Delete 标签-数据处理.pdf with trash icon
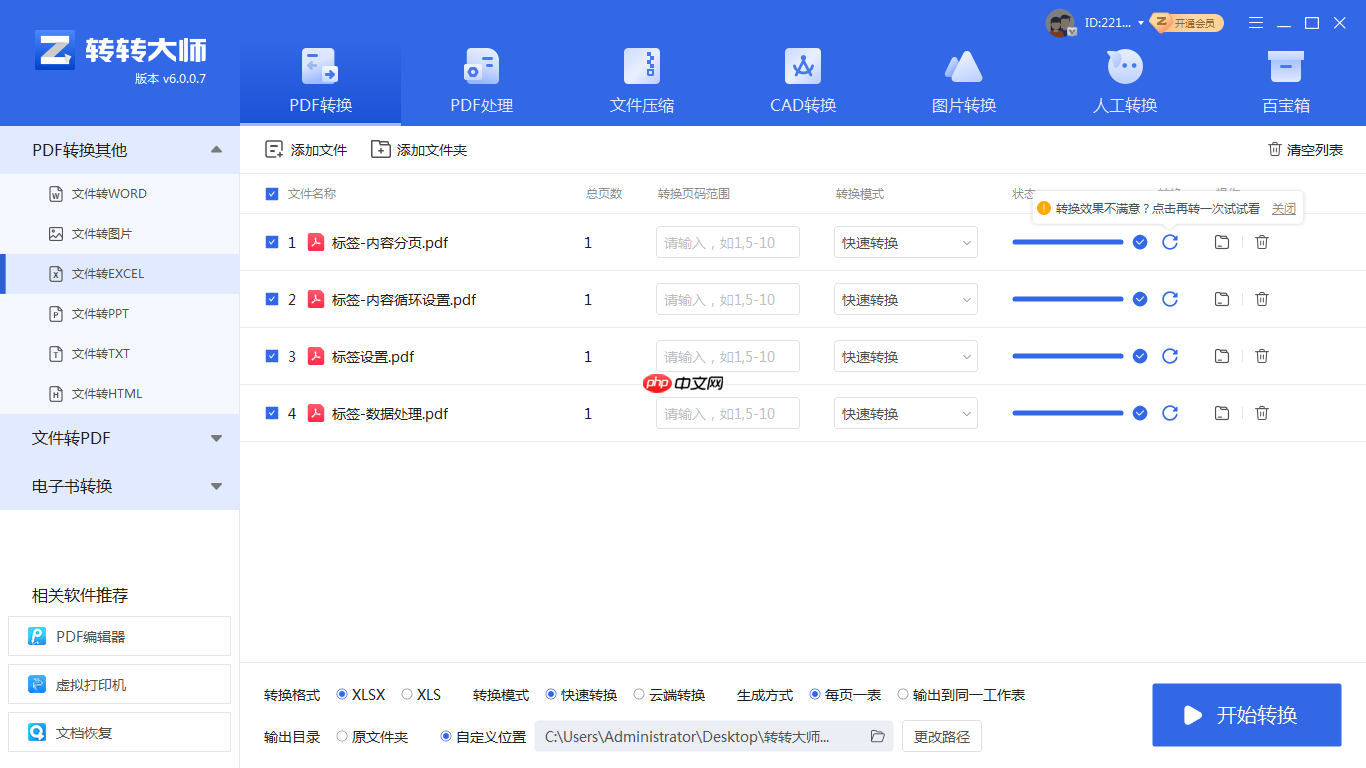 [x=1262, y=413]
